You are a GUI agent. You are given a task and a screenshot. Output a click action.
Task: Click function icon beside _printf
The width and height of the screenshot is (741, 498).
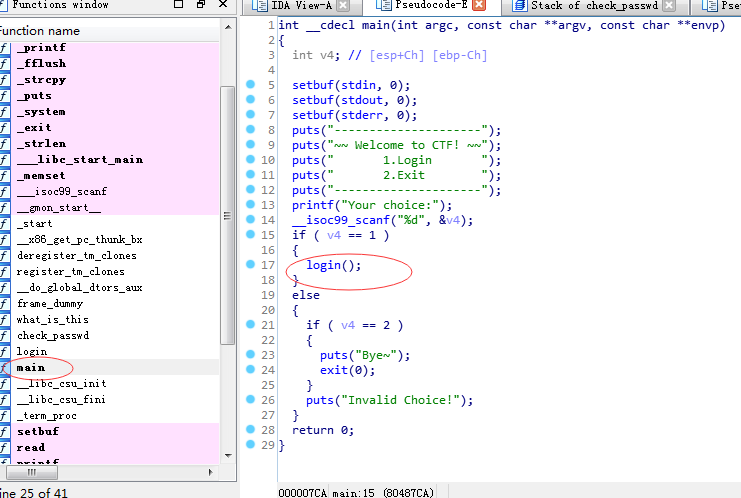4,48
